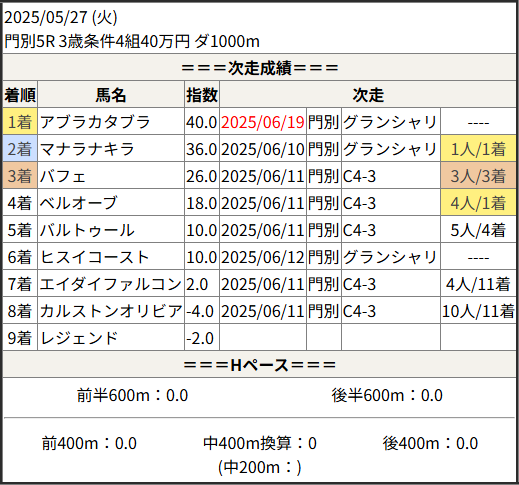Click the horse name バルトゥール
Screen dimensions: 519x485
[87, 230]
